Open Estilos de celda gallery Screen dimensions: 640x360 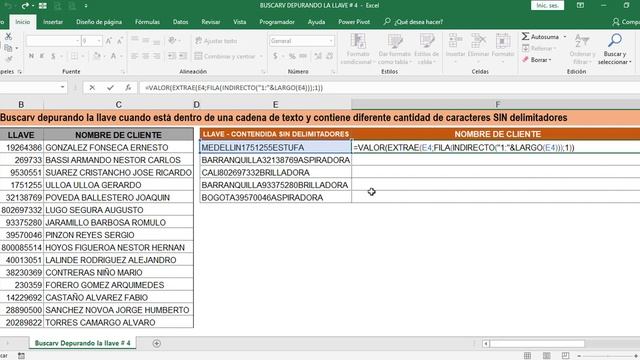click(427, 49)
